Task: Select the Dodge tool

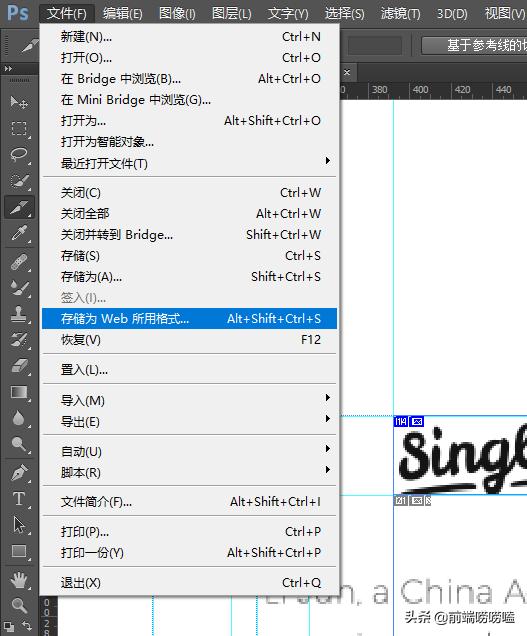Action: click(19, 444)
